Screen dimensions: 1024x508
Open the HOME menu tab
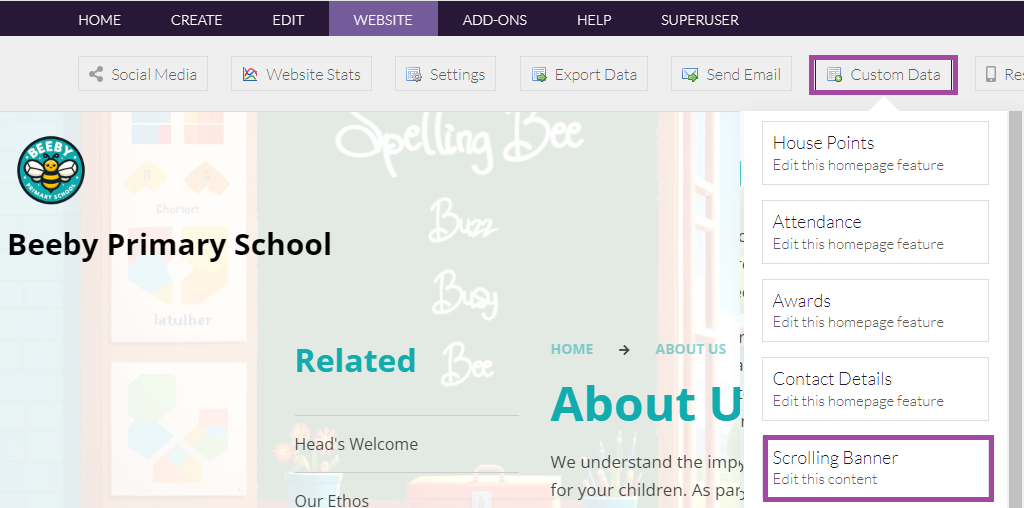99,19
